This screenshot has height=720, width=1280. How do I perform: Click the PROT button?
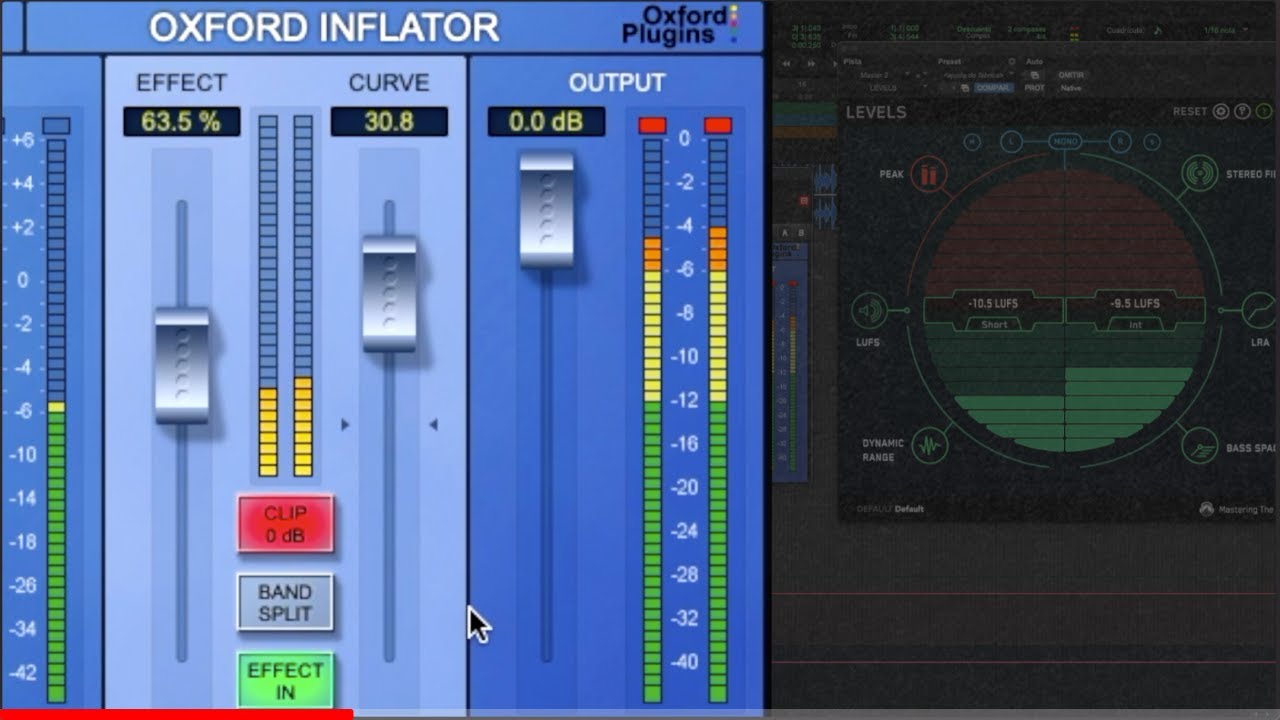click(1034, 88)
